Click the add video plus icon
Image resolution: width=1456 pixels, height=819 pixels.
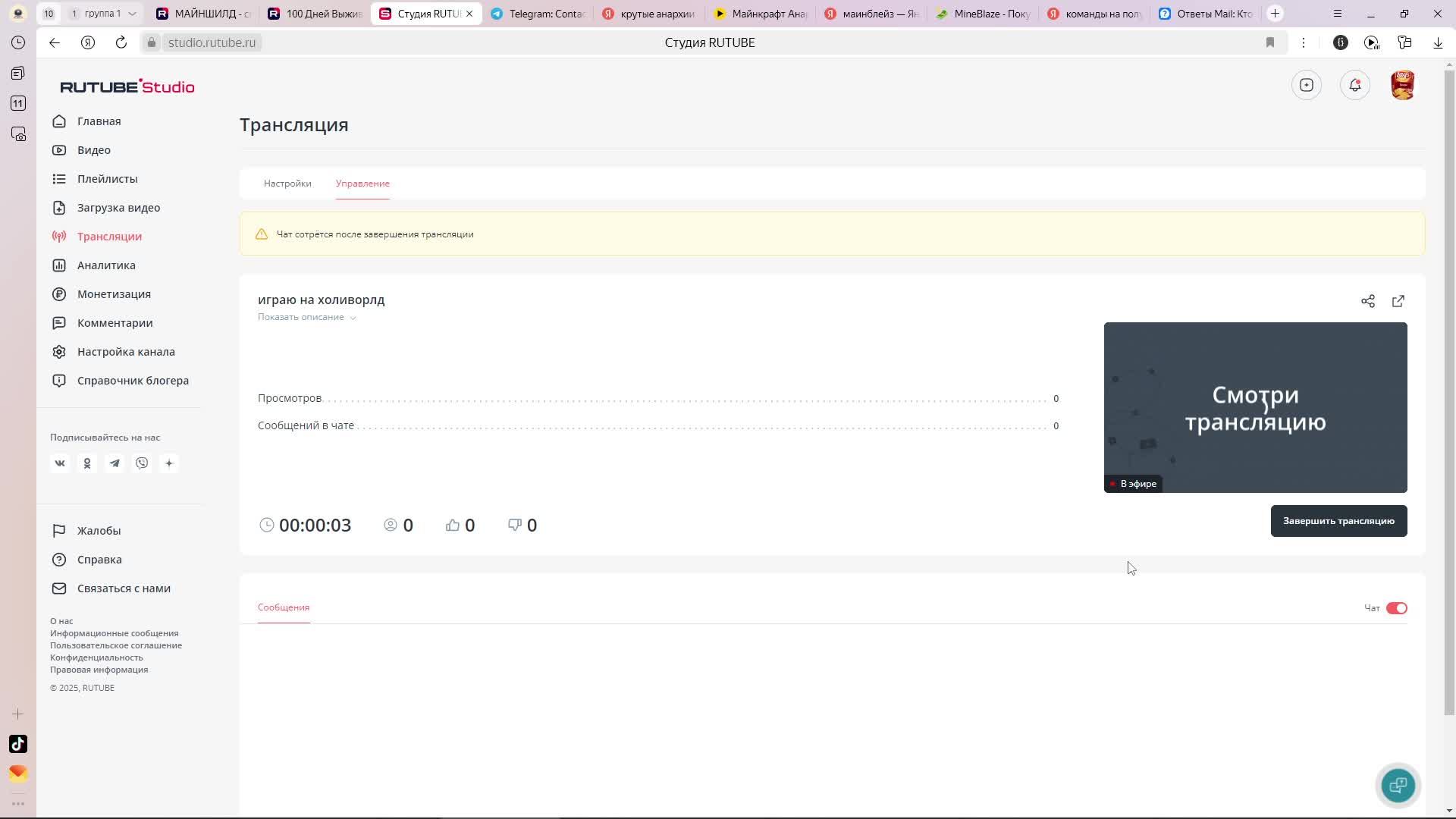(1306, 85)
